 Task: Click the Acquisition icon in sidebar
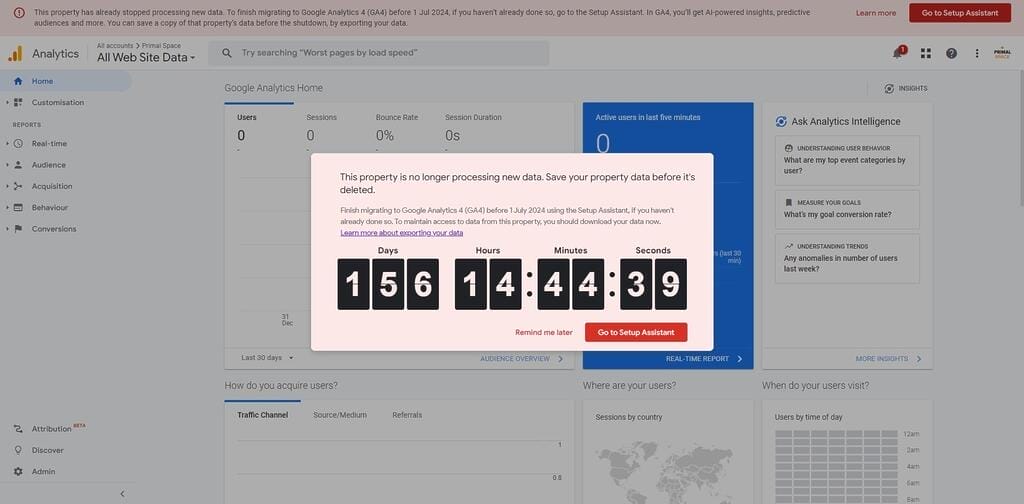(18, 186)
